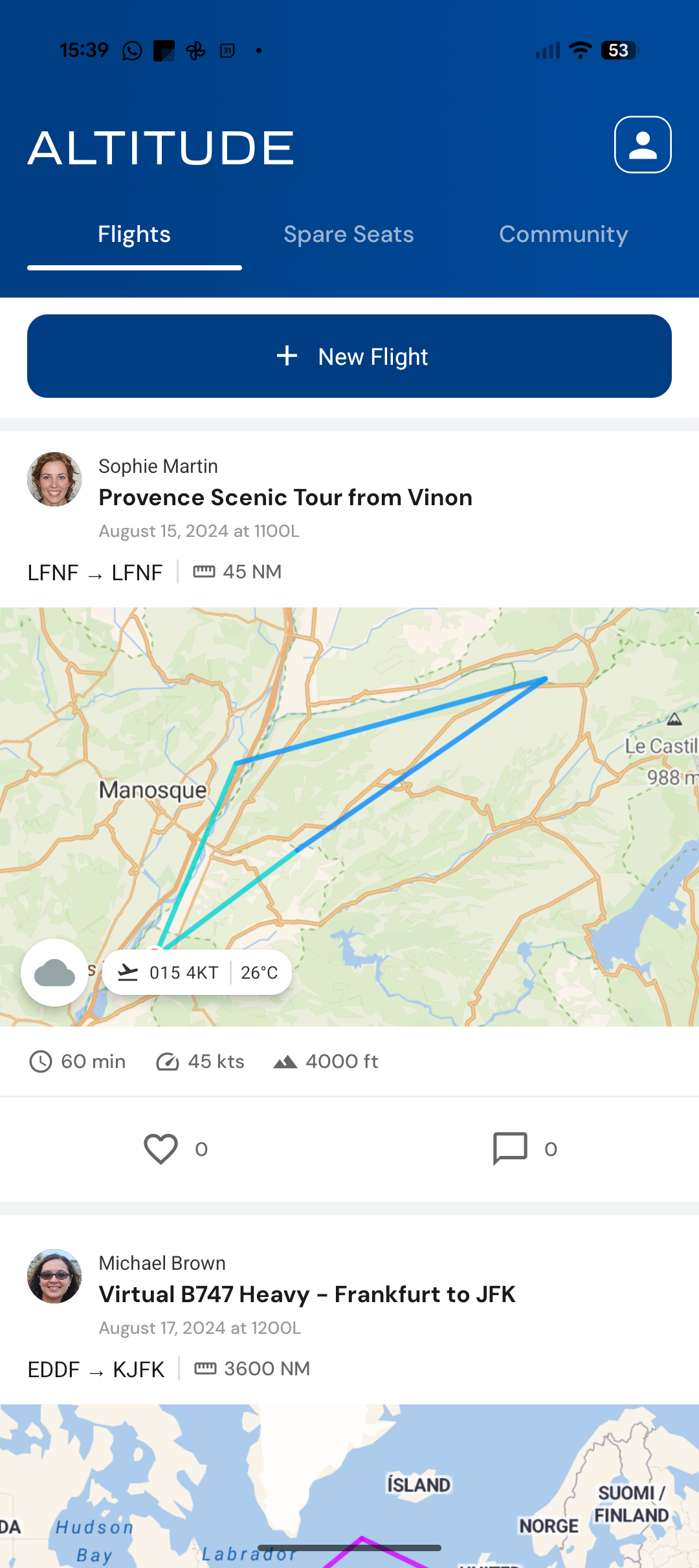Tap the speedometer 45 kts icon
Screen dimensions: 699x1568
pos(168,1062)
